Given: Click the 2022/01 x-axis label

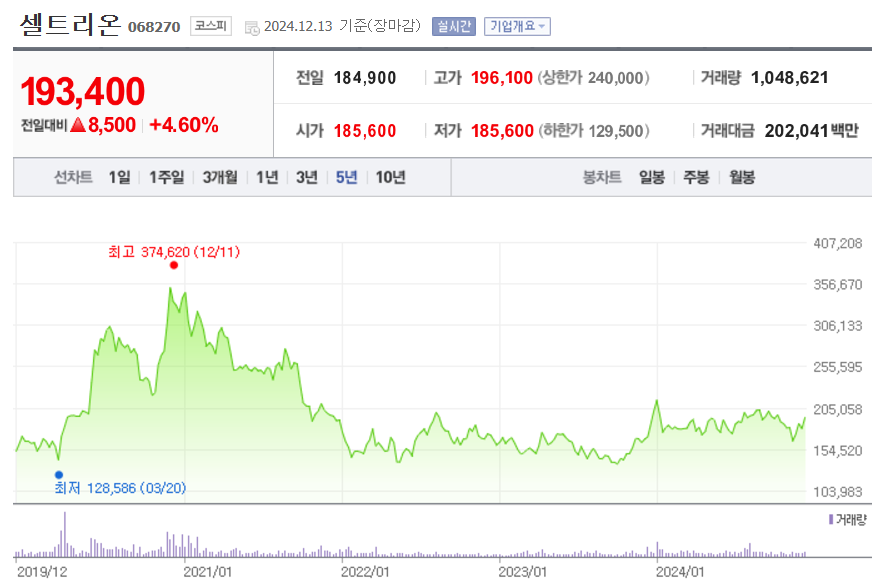Looking at the screenshot, I should click(365, 572).
